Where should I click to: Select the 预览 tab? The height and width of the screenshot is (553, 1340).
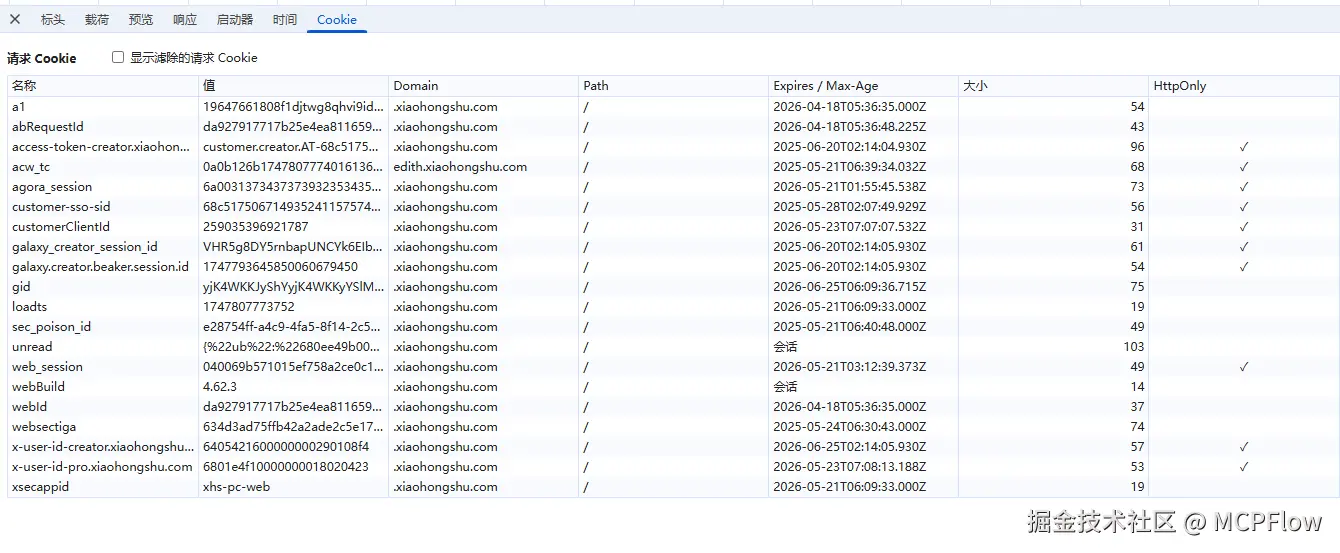[x=141, y=20]
